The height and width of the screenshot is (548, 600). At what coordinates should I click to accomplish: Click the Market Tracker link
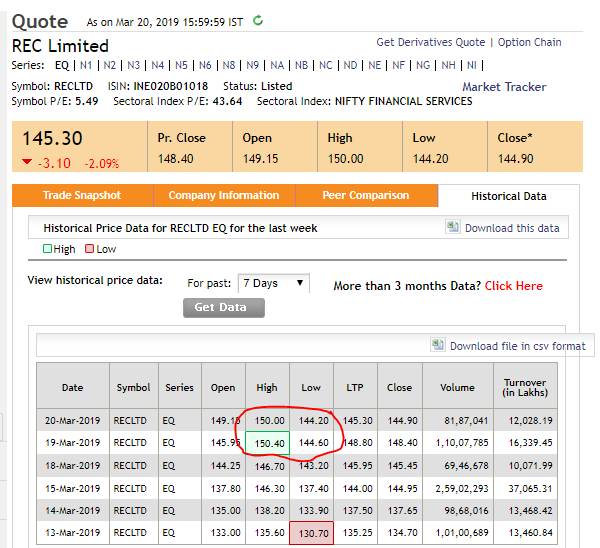tap(504, 87)
